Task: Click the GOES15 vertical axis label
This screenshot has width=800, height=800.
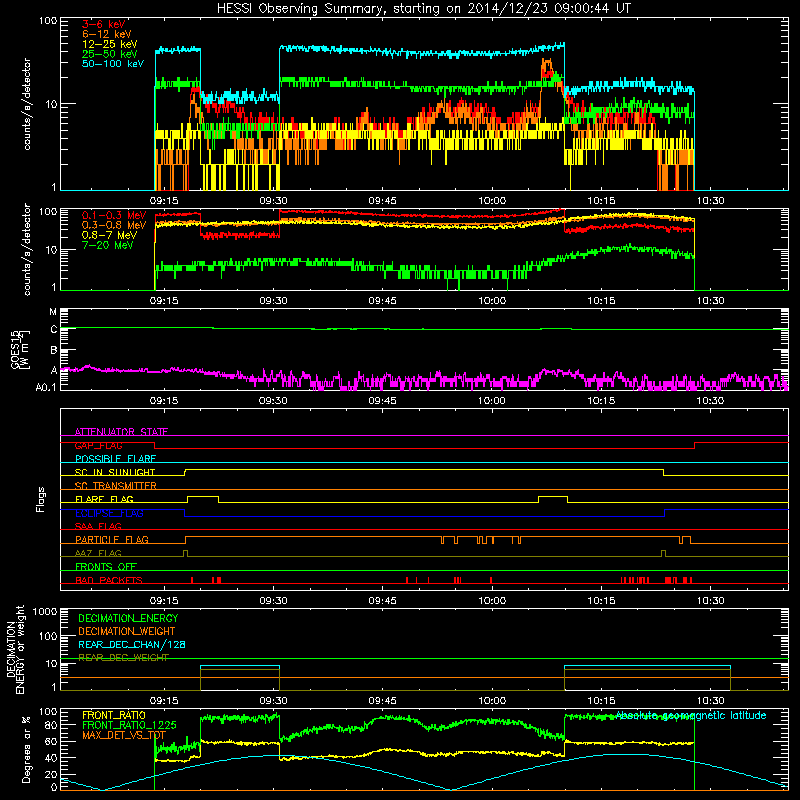Action: point(20,350)
